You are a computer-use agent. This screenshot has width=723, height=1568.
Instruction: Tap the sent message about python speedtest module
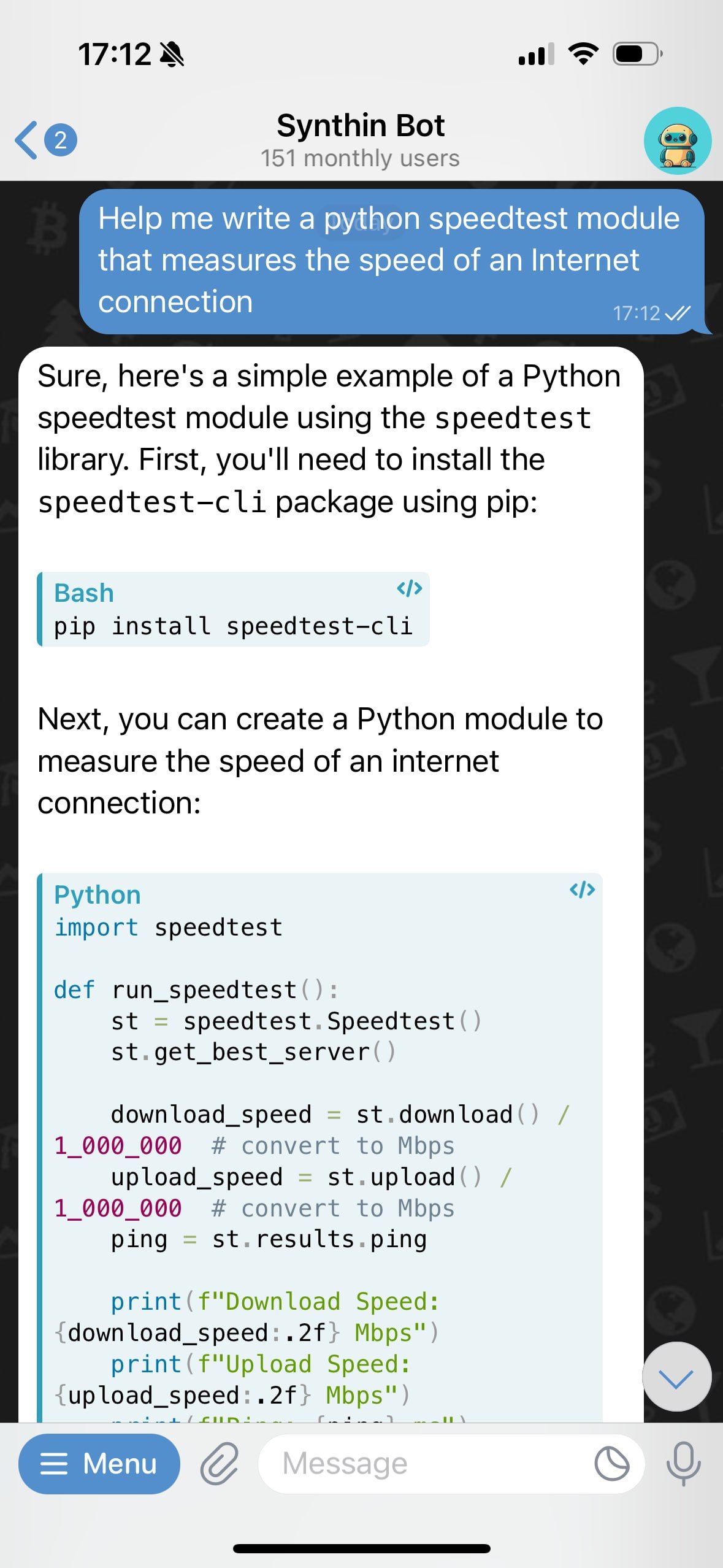coord(392,261)
